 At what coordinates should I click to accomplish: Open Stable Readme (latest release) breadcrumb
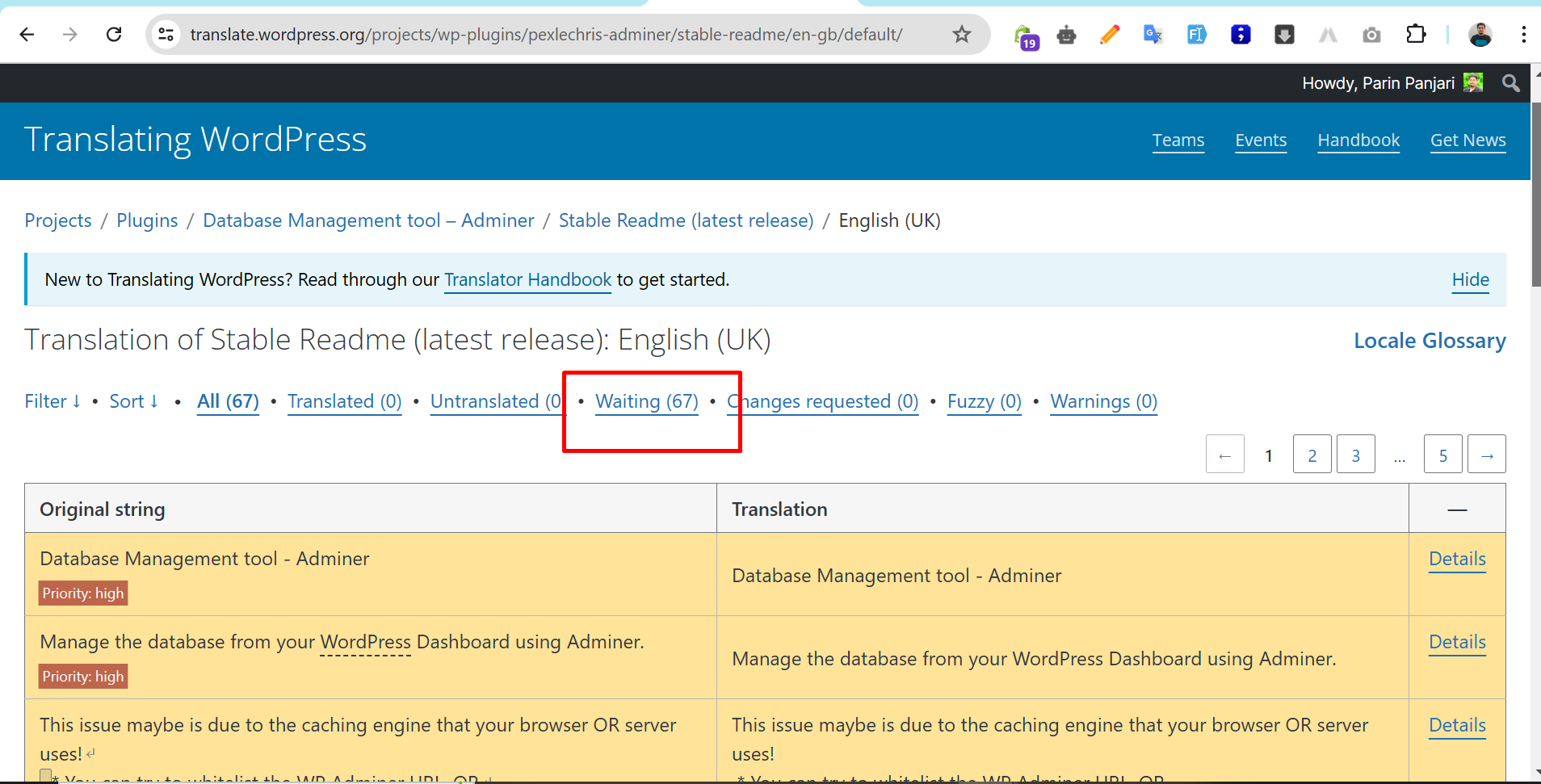pyautogui.click(x=686, y=220)
